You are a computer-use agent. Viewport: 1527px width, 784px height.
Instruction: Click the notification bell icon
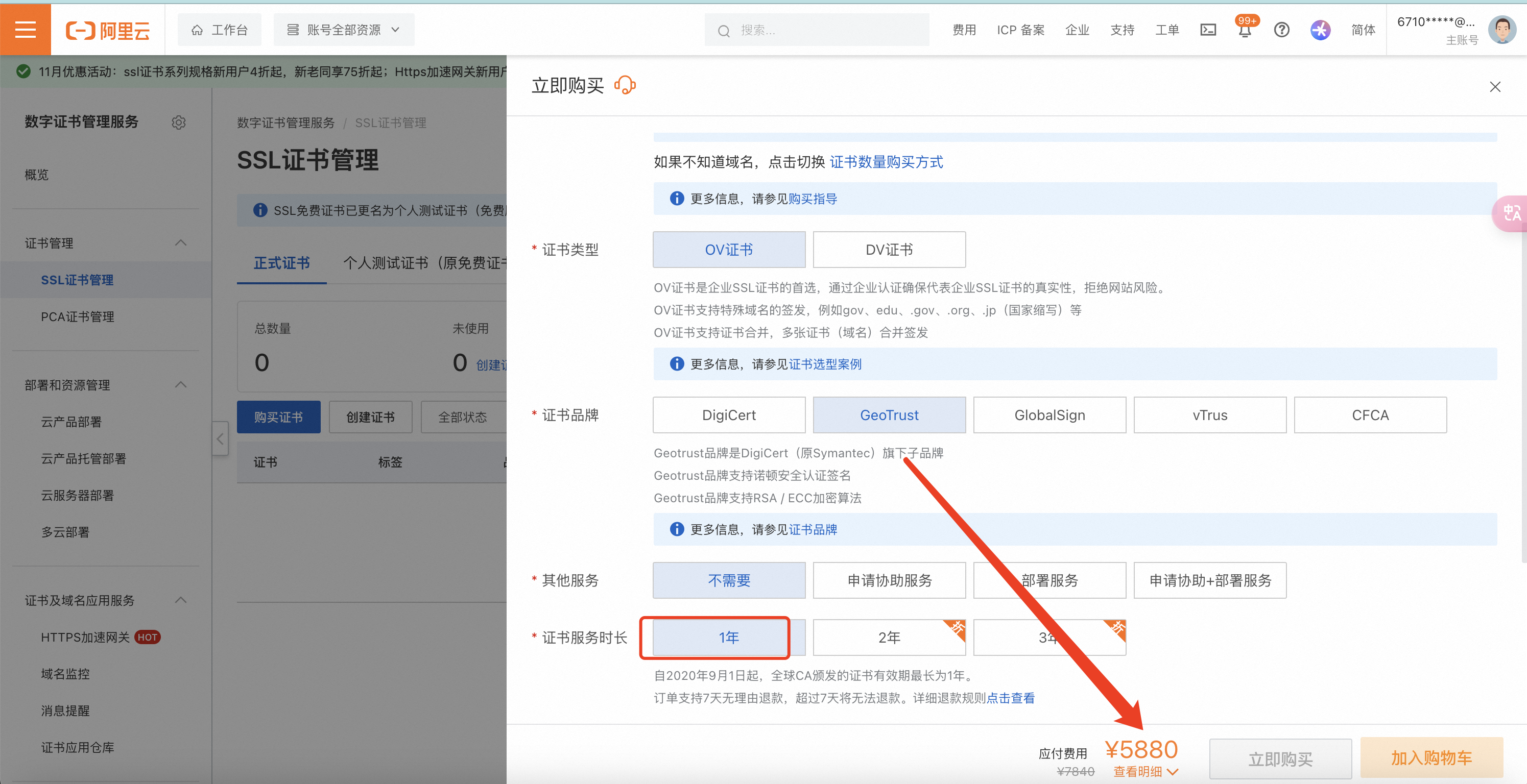coord(1244,30)
